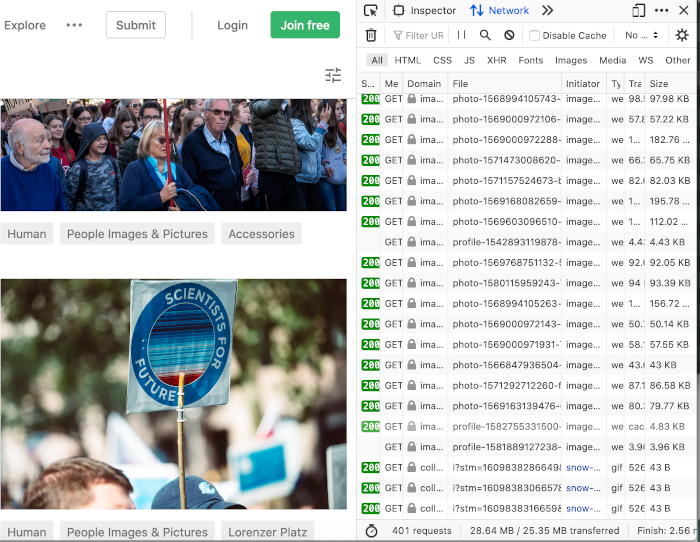700x542 pixels.
Task: Open the network search magnifier
Action: click(485, 35)
